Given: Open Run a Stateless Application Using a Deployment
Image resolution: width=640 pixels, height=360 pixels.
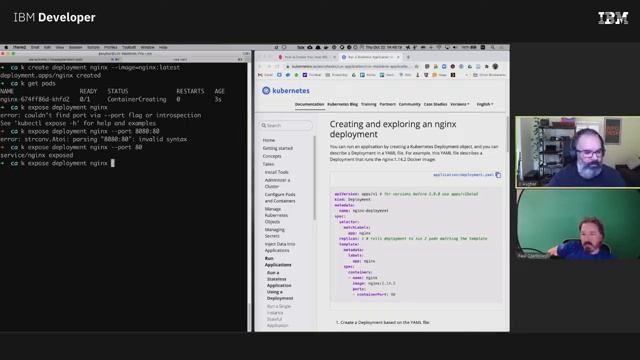Looking at the screenshot, I should pos(280,285).
